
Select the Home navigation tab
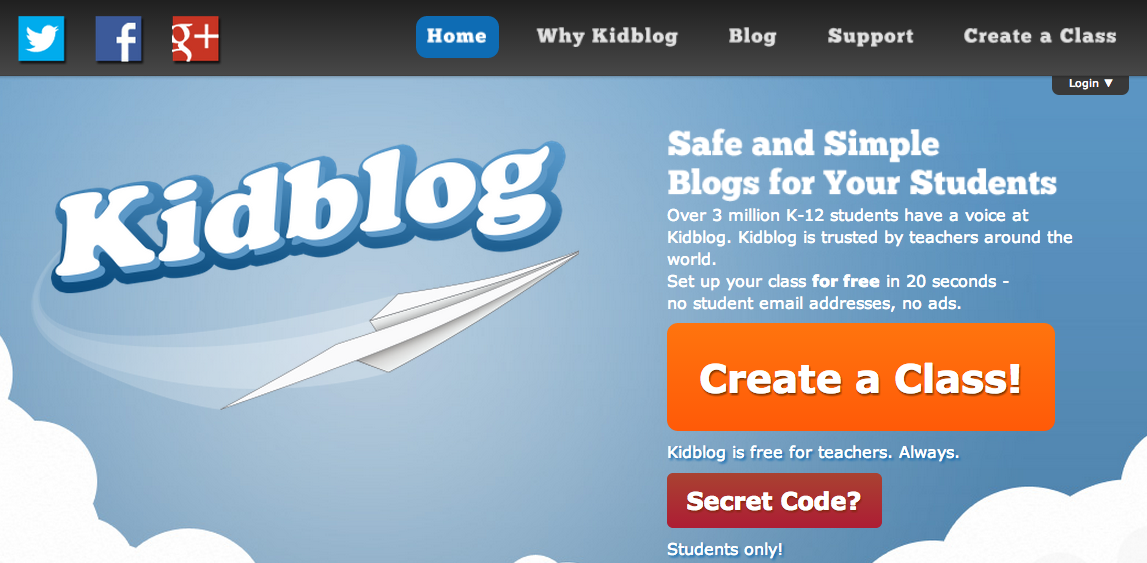457,36
